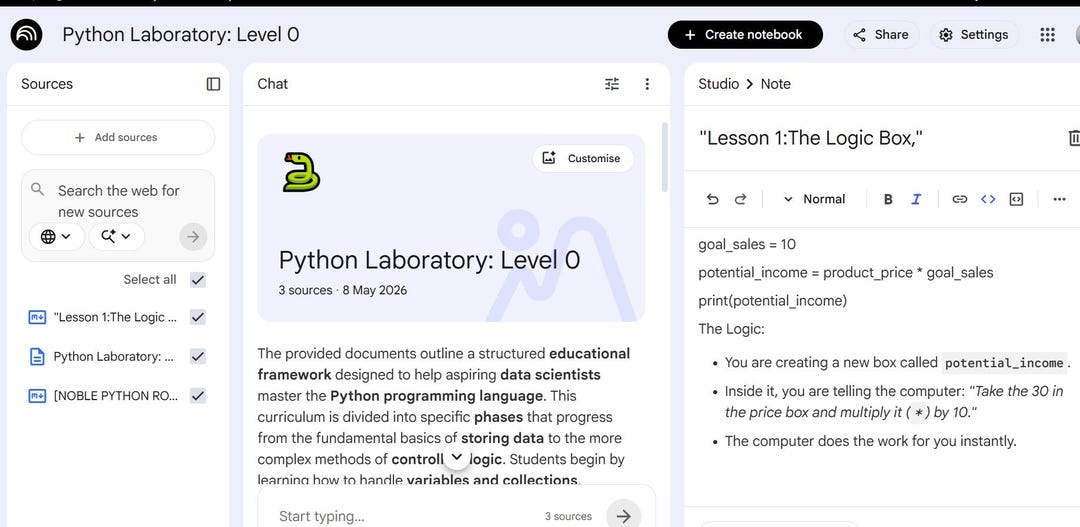1080x527 pixels.
Task: Uncheck the Lesson 1:The Logic source
Action: tap(198, 317)
